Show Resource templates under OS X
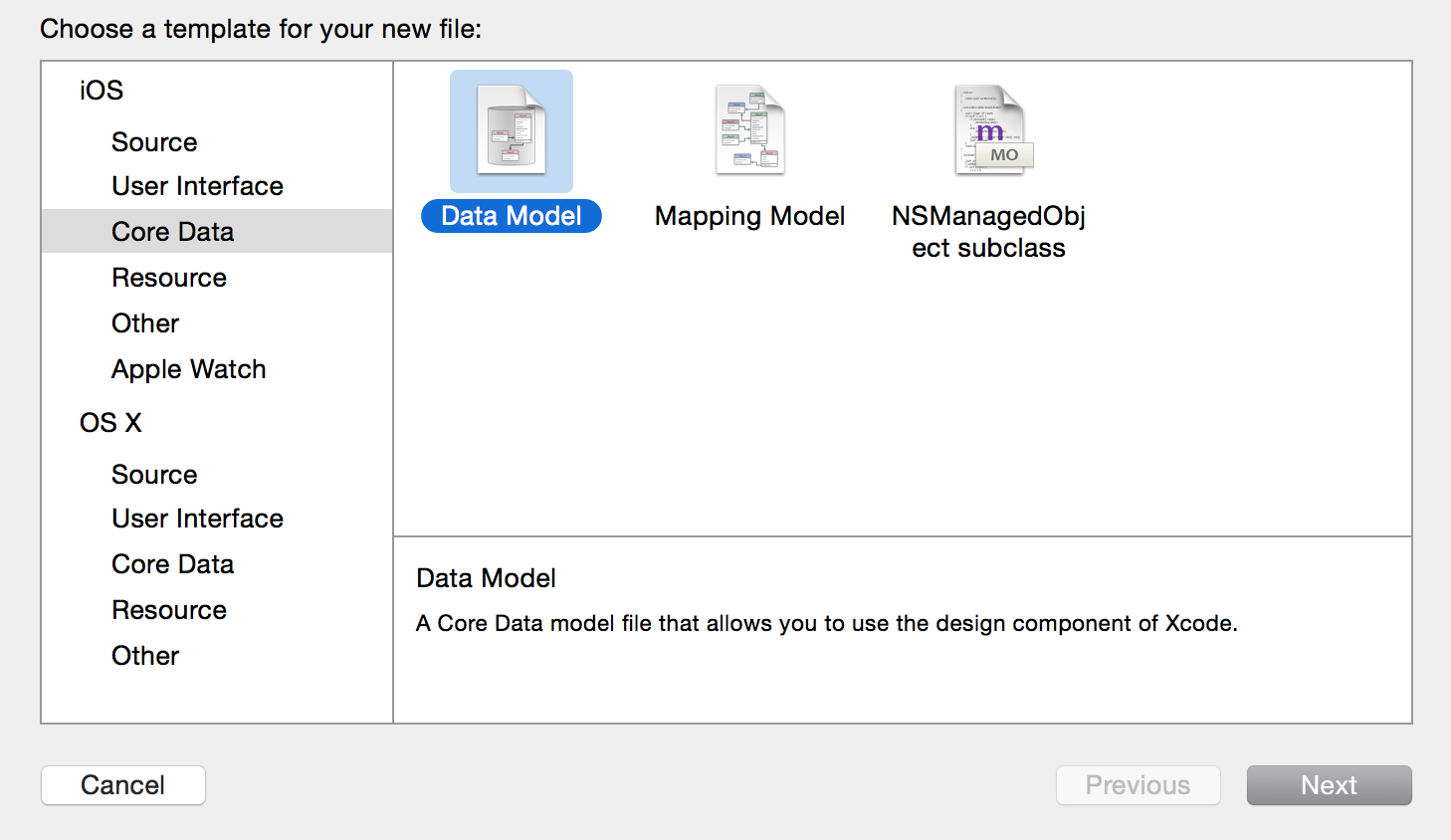Screen dimensions: 1451x840 [x=169, y=610]
